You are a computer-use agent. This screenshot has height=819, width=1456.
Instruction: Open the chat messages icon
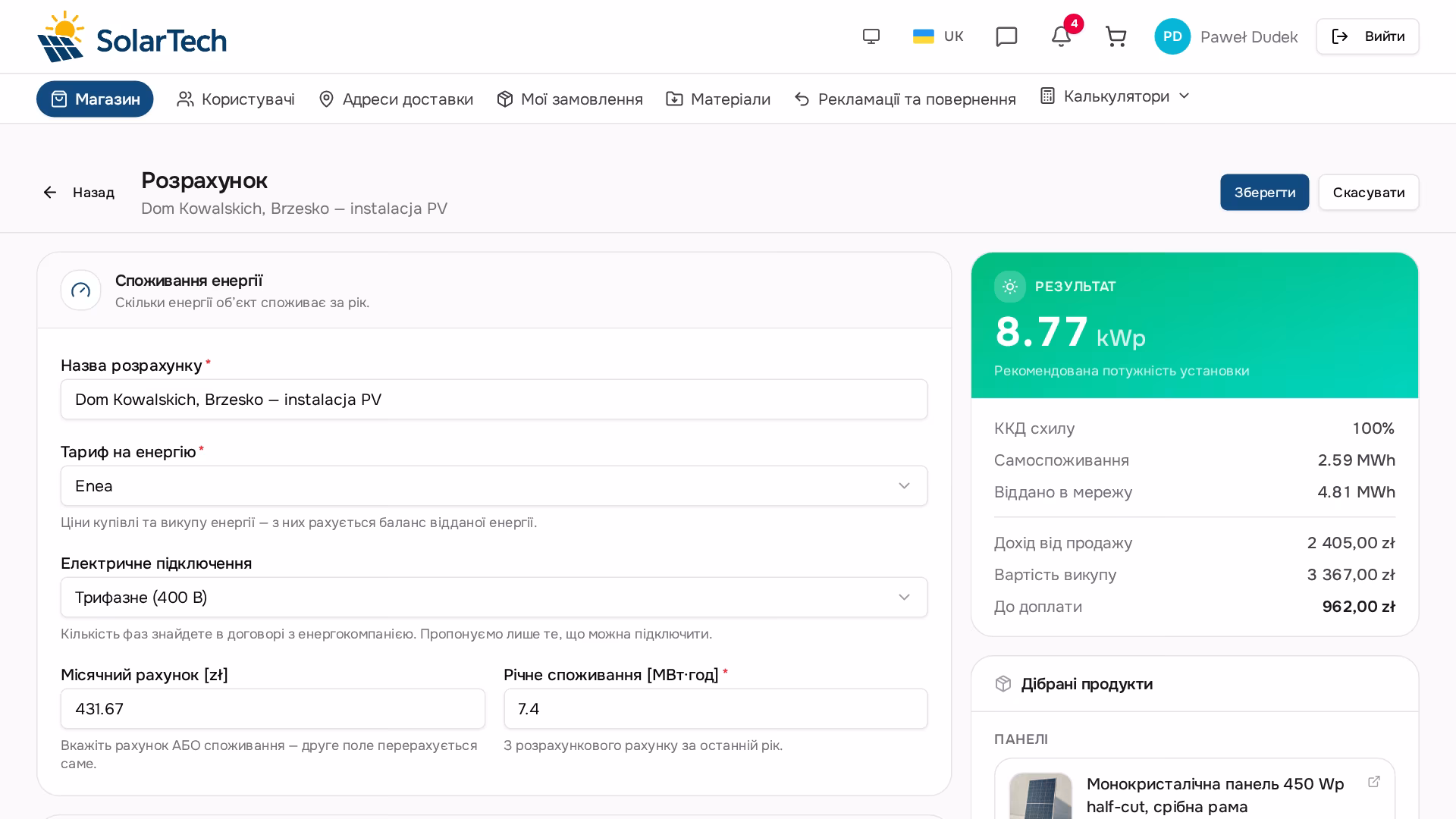click(x=1006, y=36)
